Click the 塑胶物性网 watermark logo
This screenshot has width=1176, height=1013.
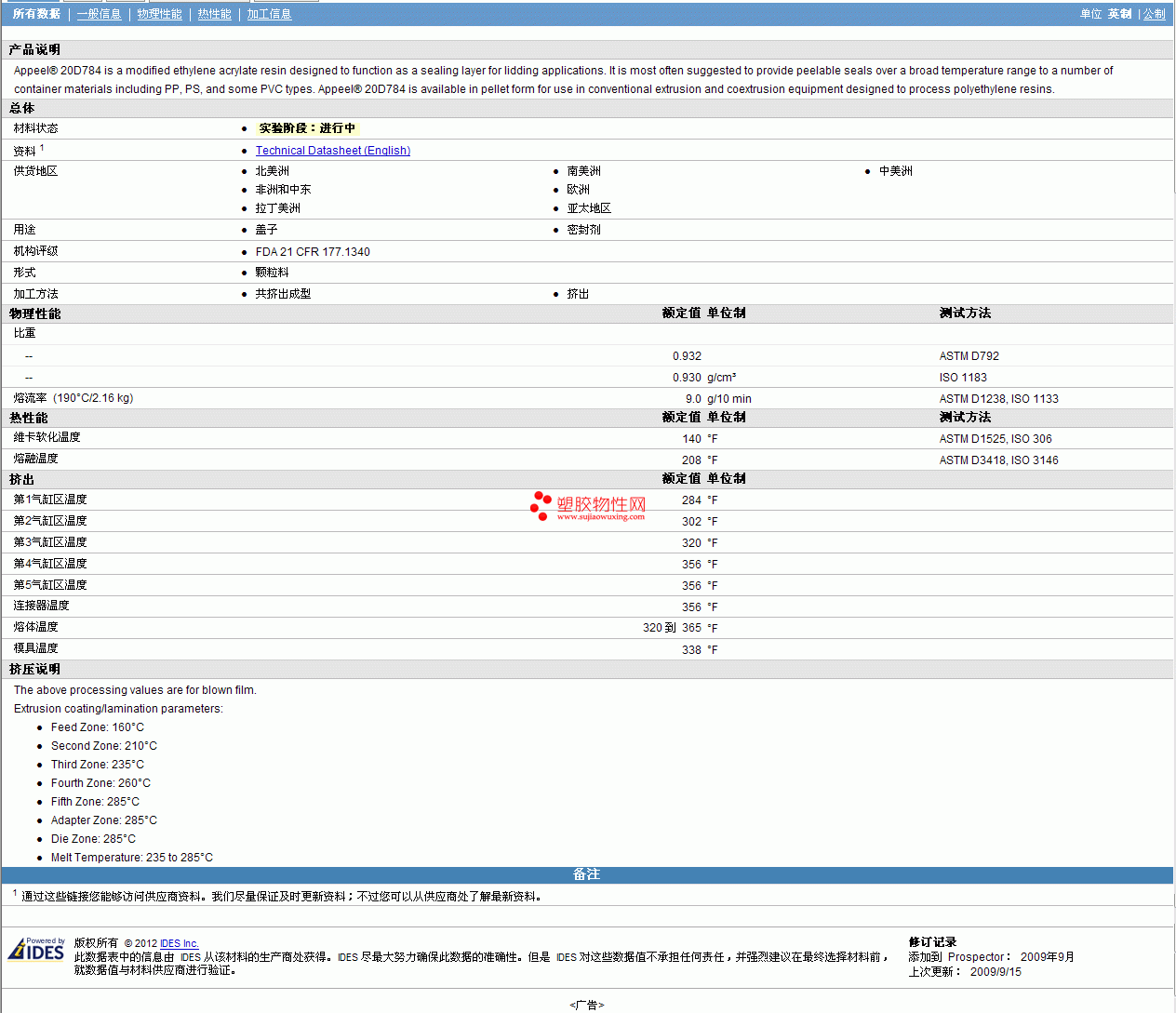(x=588, y=506)
